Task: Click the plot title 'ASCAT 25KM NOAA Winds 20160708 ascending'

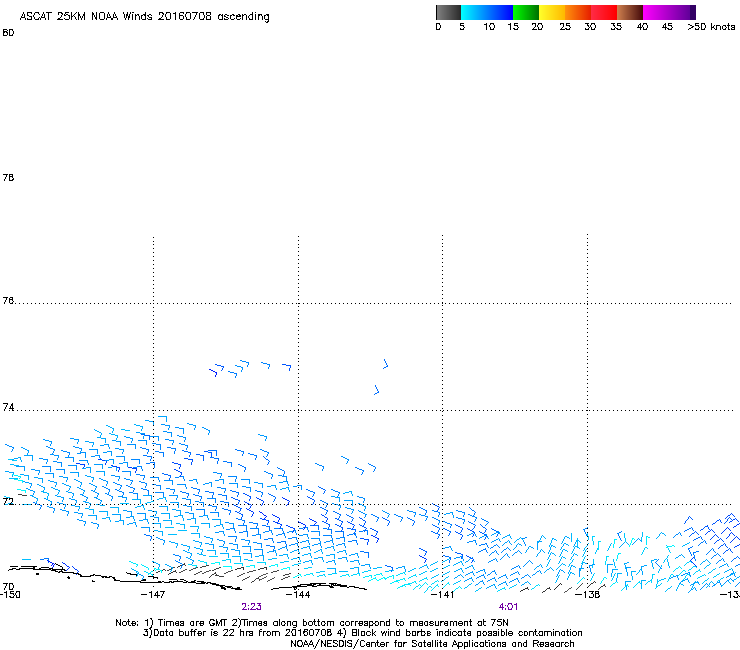Action: click(144, 17)
